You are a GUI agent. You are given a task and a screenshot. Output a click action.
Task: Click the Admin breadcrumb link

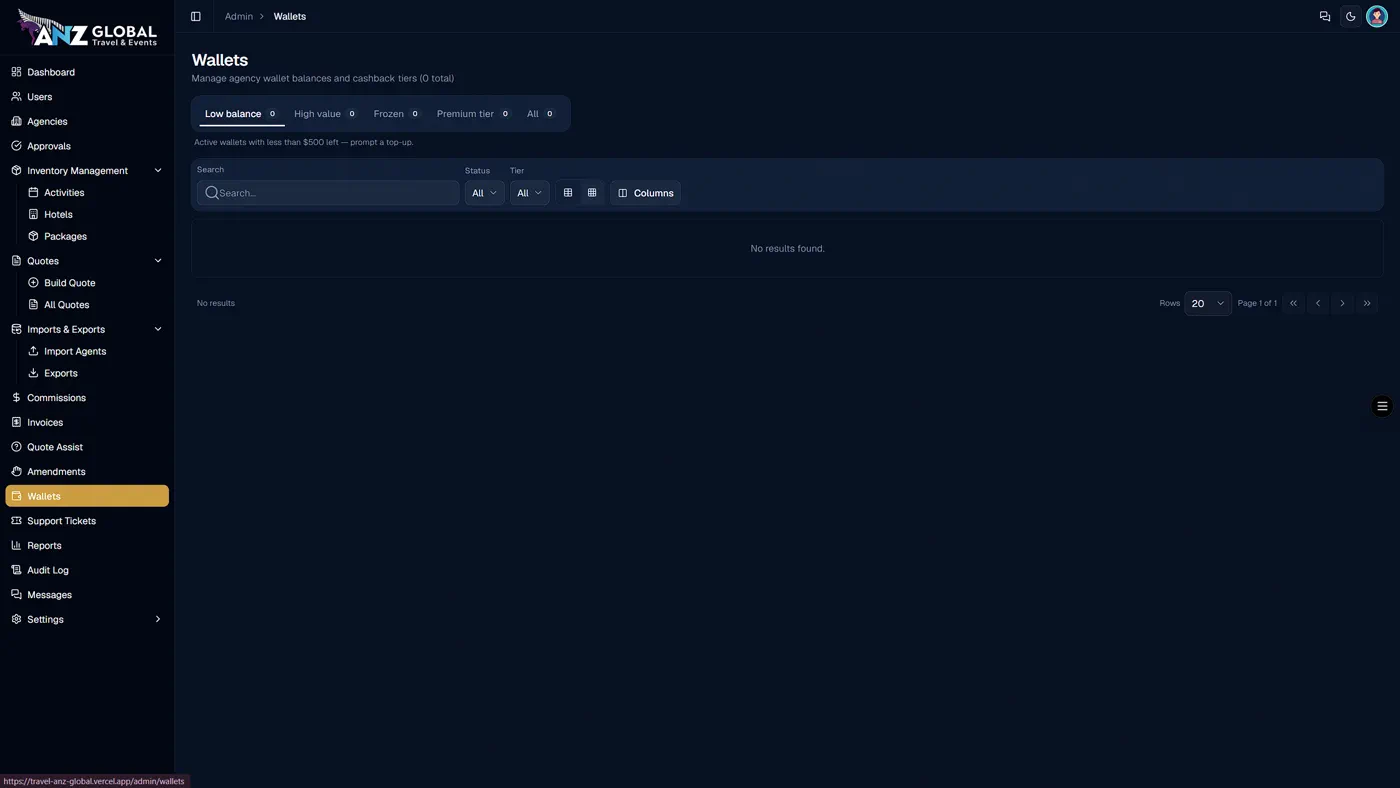tap(239, 16)
